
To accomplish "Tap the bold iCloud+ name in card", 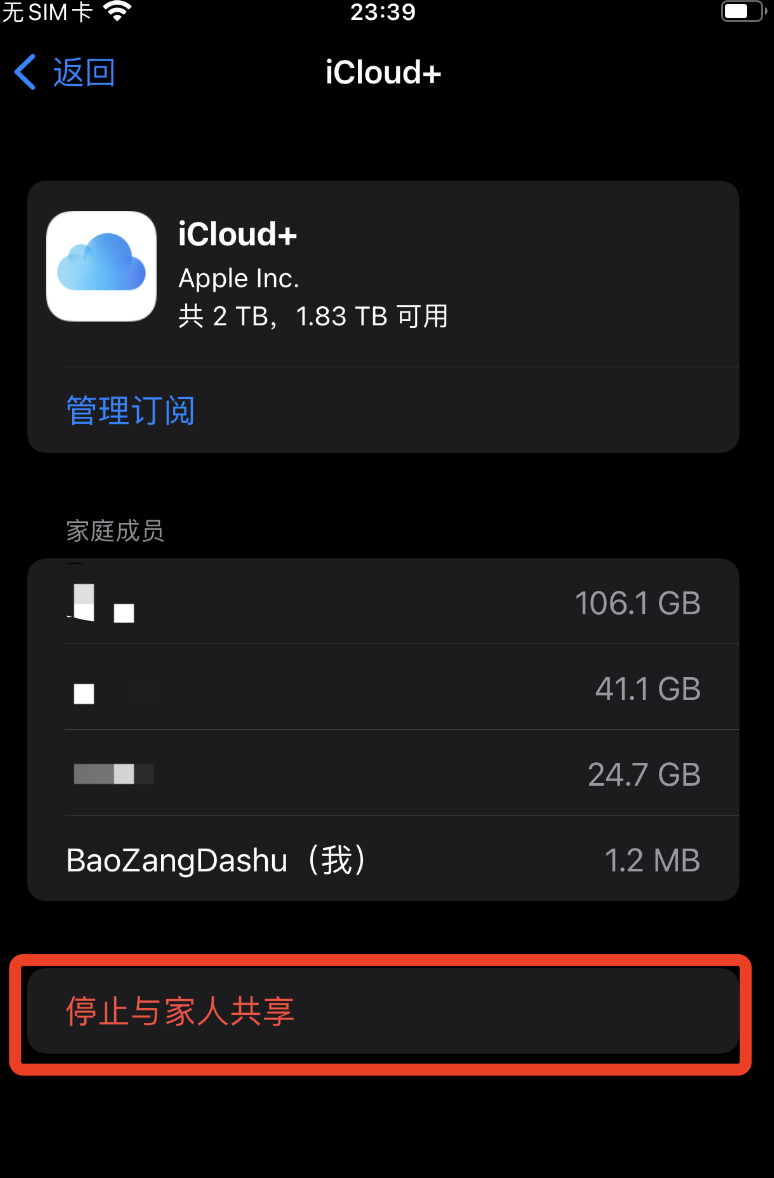I will [x=237, y=234].
